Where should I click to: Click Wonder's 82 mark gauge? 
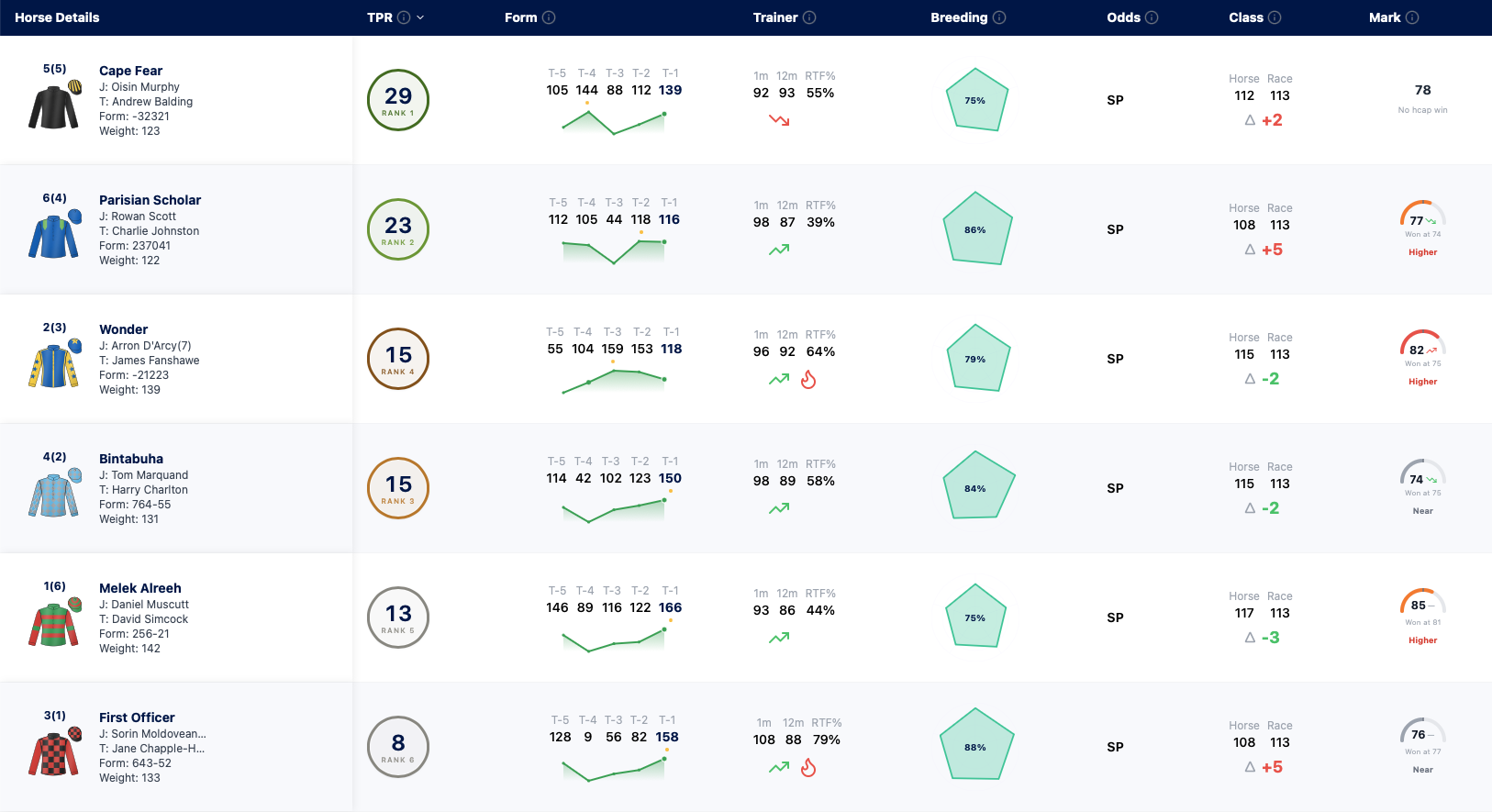tap(1423, 343)
